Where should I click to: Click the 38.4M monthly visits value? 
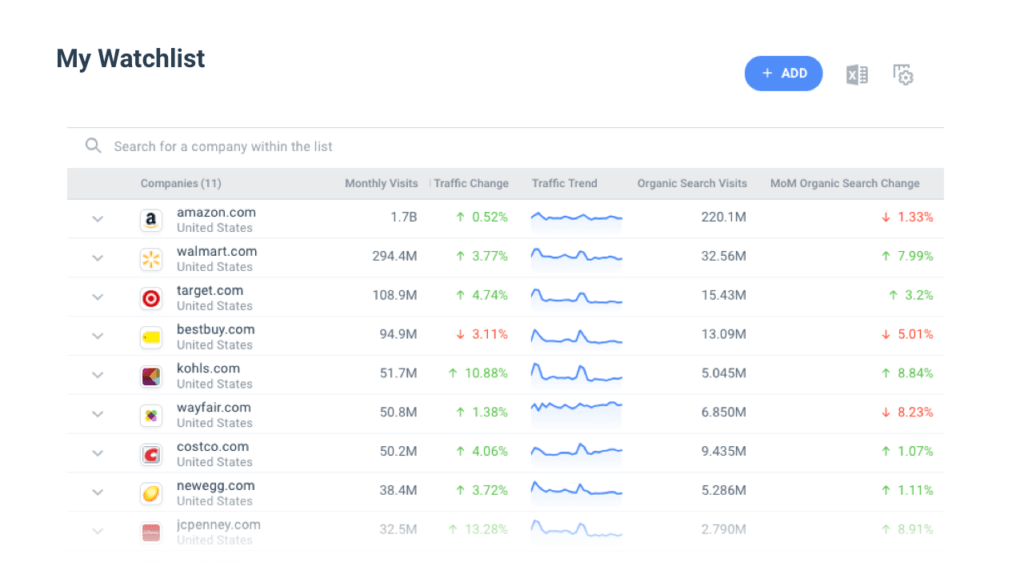click(398, 490)
